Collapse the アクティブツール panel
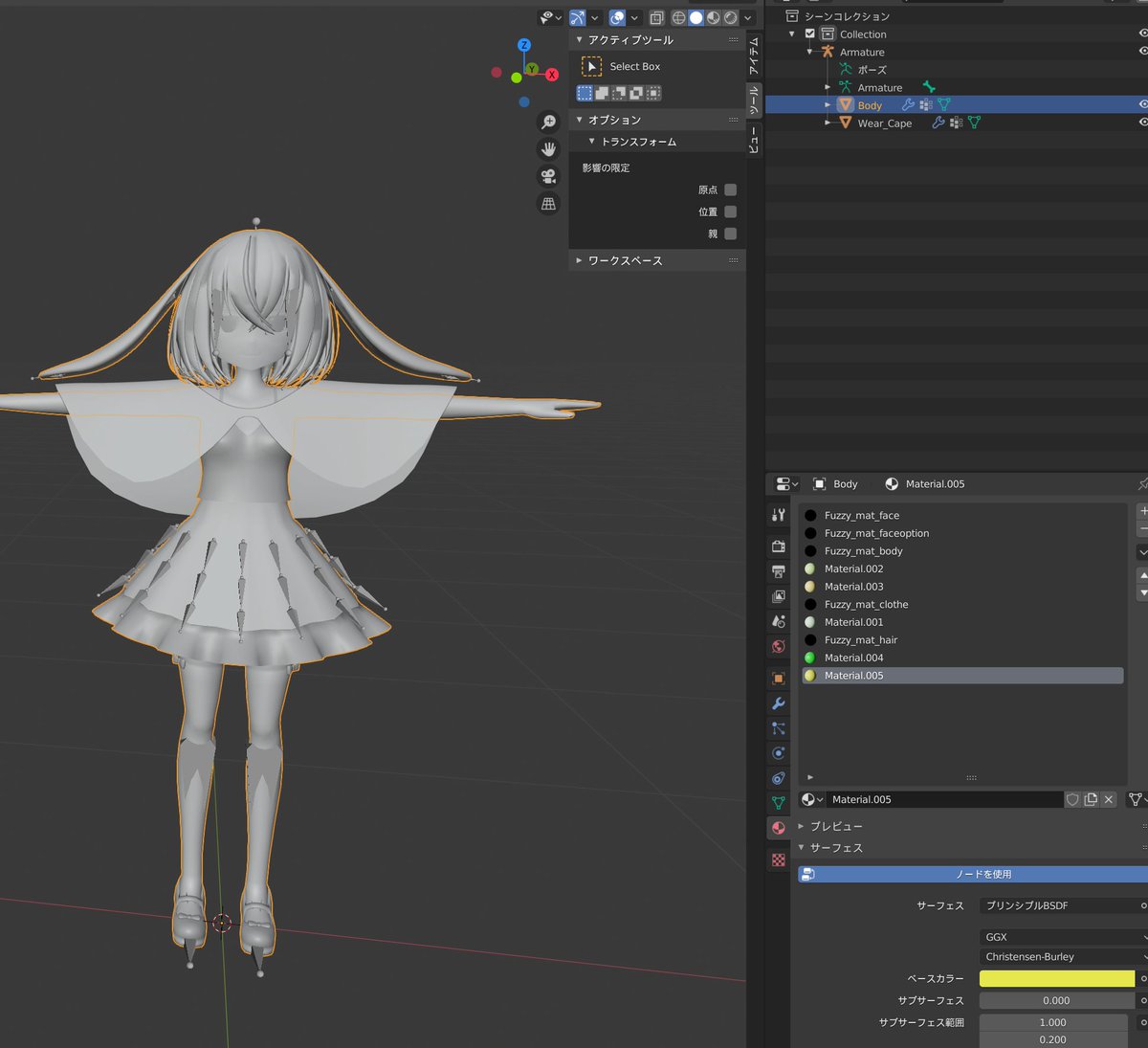Image resolution: width=1148 pixels, height=1048 pixels. coord(580,39)
